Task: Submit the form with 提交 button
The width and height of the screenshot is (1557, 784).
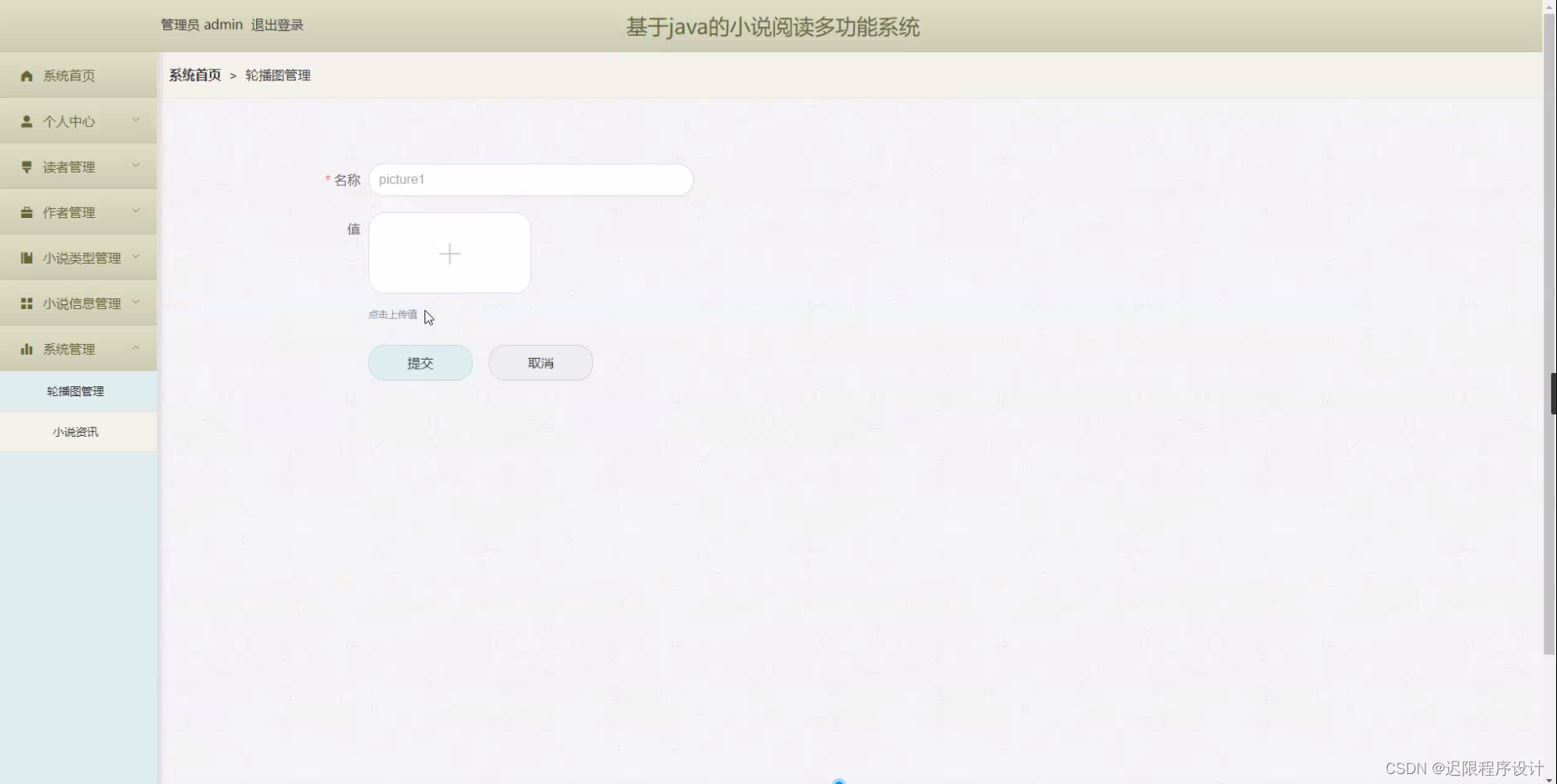Action: 420,363
